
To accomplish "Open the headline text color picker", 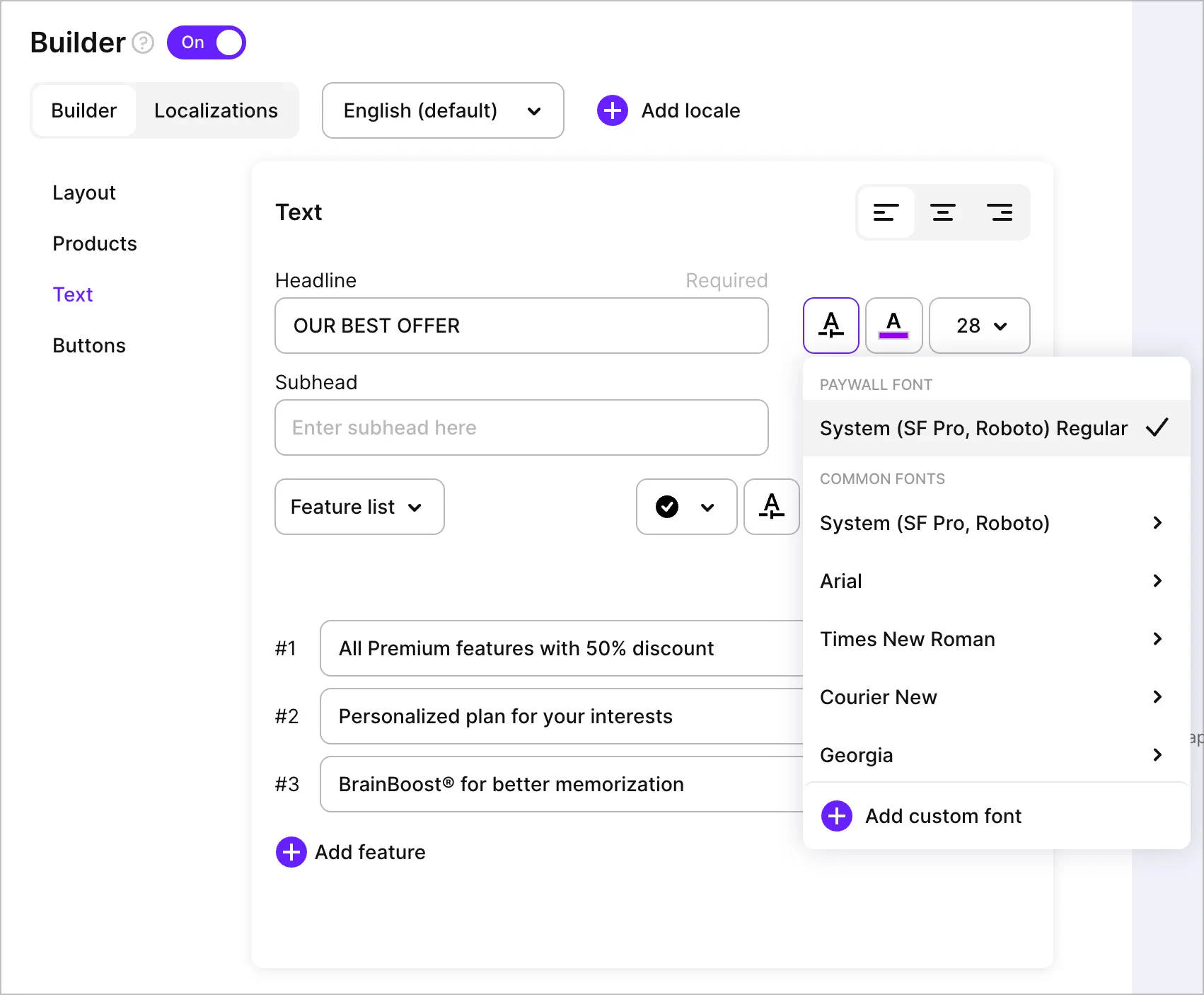I will pos(893,326).
